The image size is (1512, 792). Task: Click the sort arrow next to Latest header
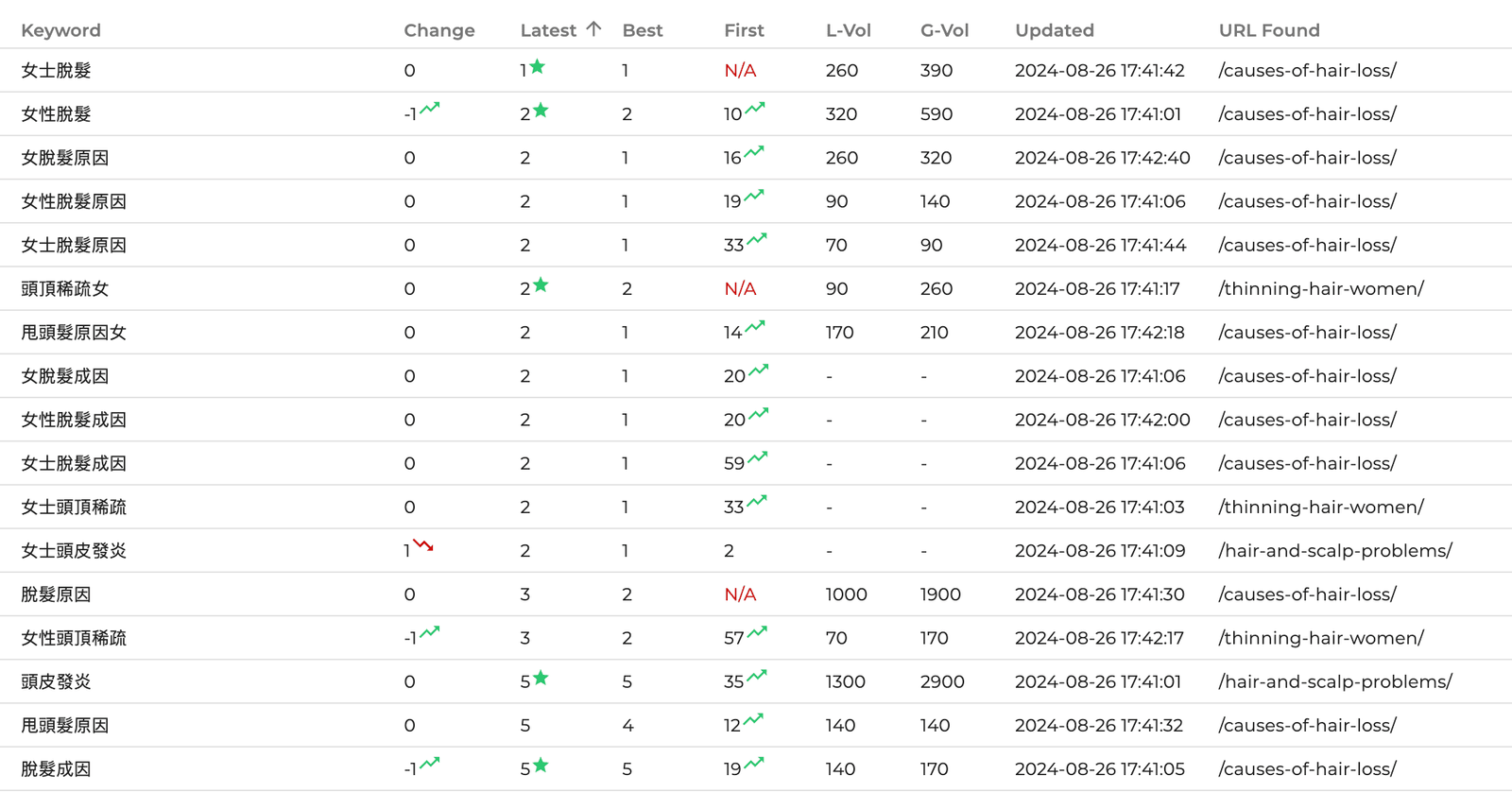pos(593,29)
